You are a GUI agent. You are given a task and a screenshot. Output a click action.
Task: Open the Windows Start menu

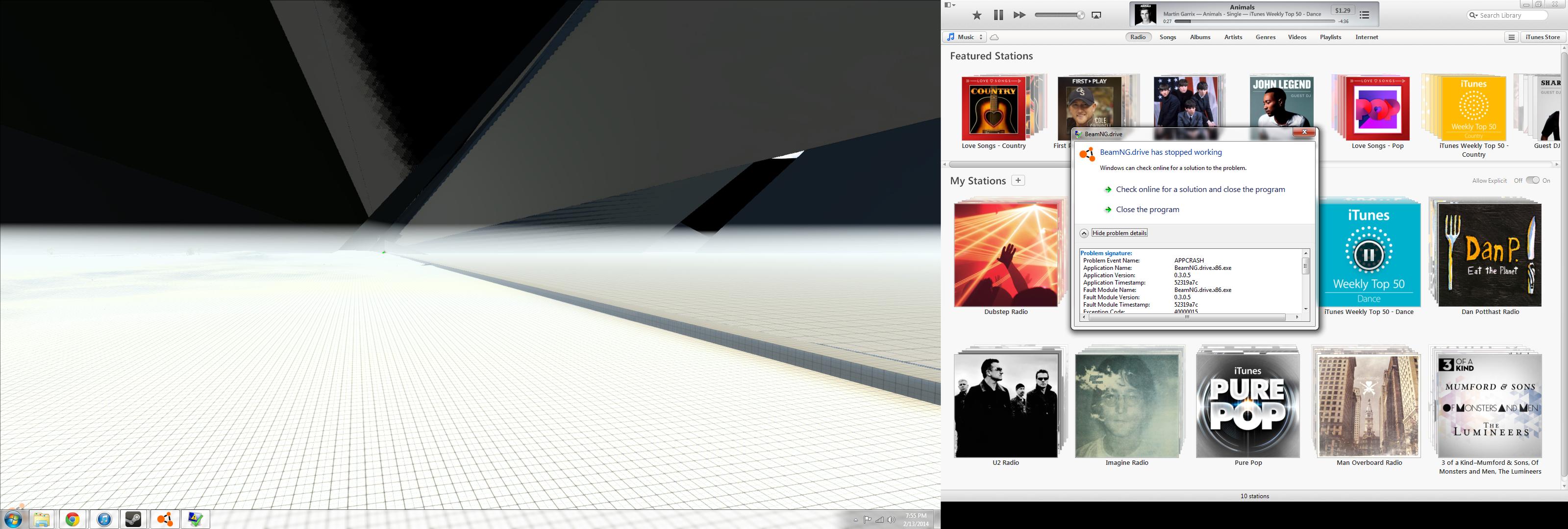[x=13, y=519]
